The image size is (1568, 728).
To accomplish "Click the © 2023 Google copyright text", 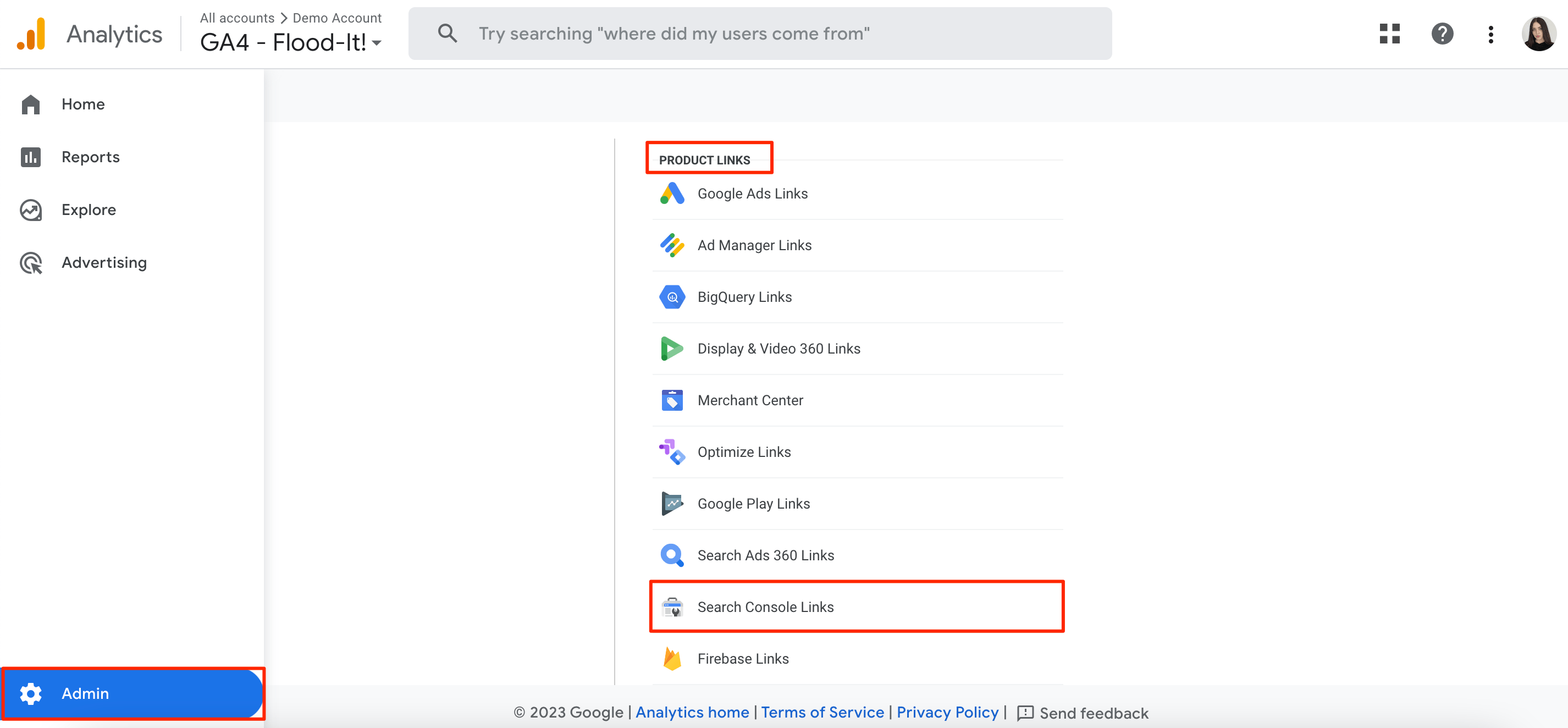I will tap(568, 712).
